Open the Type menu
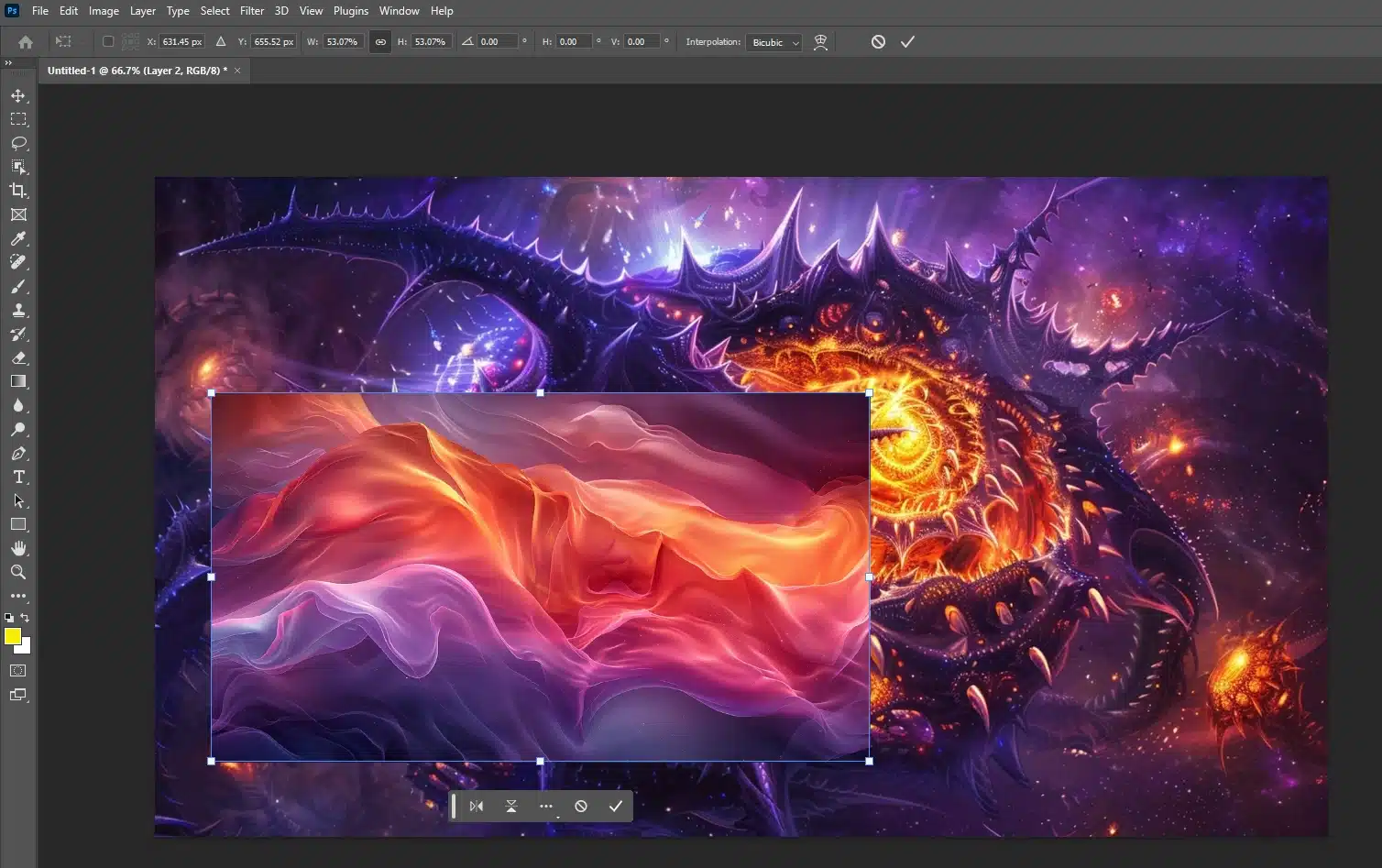 (x=178, y=11)
